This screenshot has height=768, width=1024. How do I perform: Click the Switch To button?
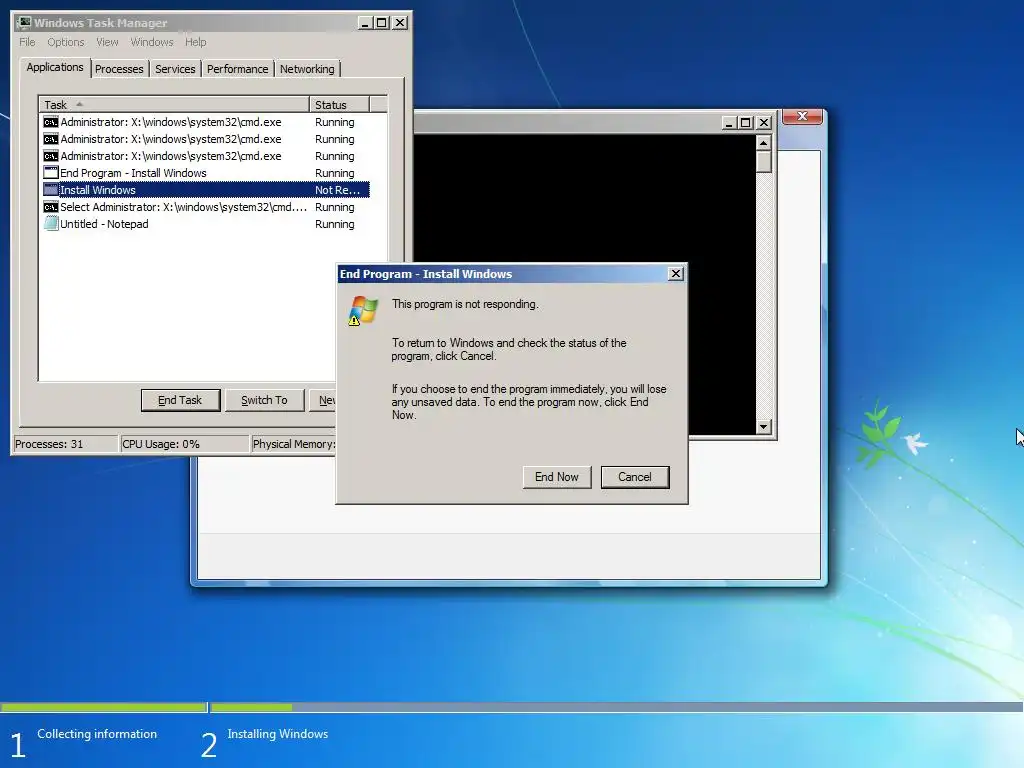(264, 400)
